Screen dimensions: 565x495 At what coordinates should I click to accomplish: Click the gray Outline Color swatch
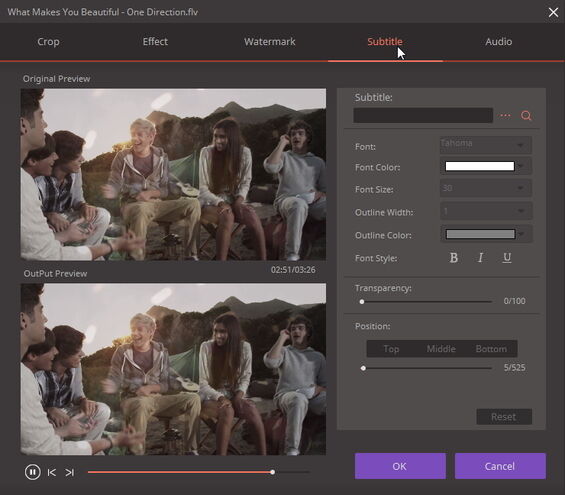[x=480, y=234]
